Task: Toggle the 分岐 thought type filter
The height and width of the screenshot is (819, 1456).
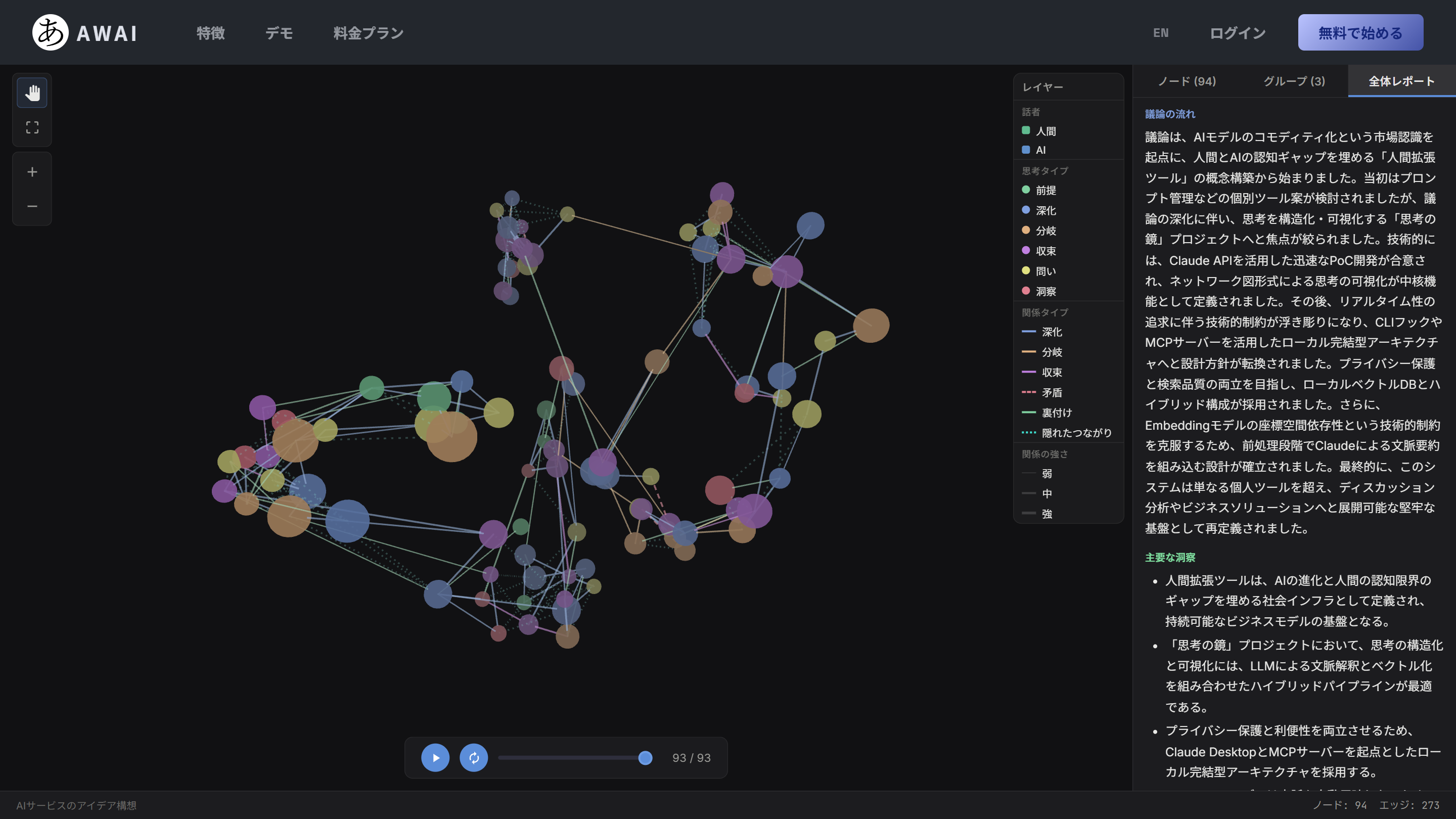Action: pos(1039,231)
